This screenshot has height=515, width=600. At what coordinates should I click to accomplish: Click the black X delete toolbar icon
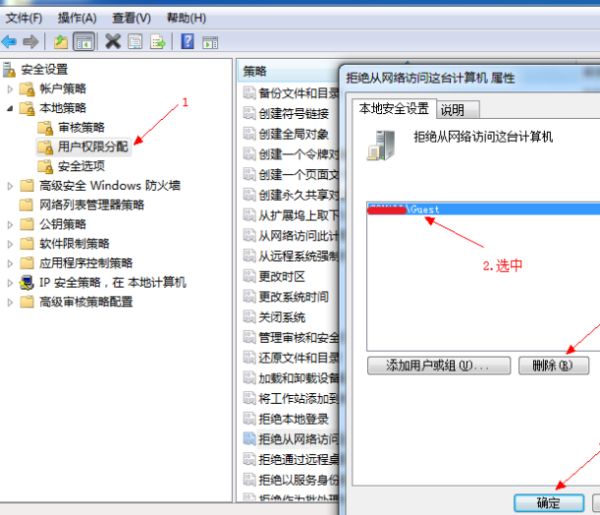point(113,41)
